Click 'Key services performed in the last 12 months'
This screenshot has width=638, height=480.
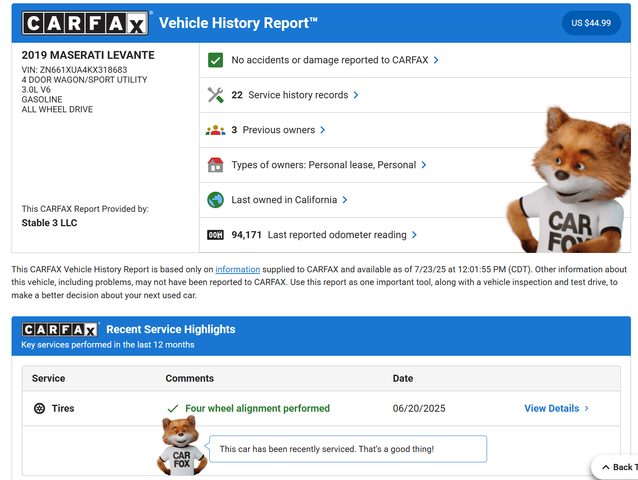pyautogui.click(x=108, y=345)
